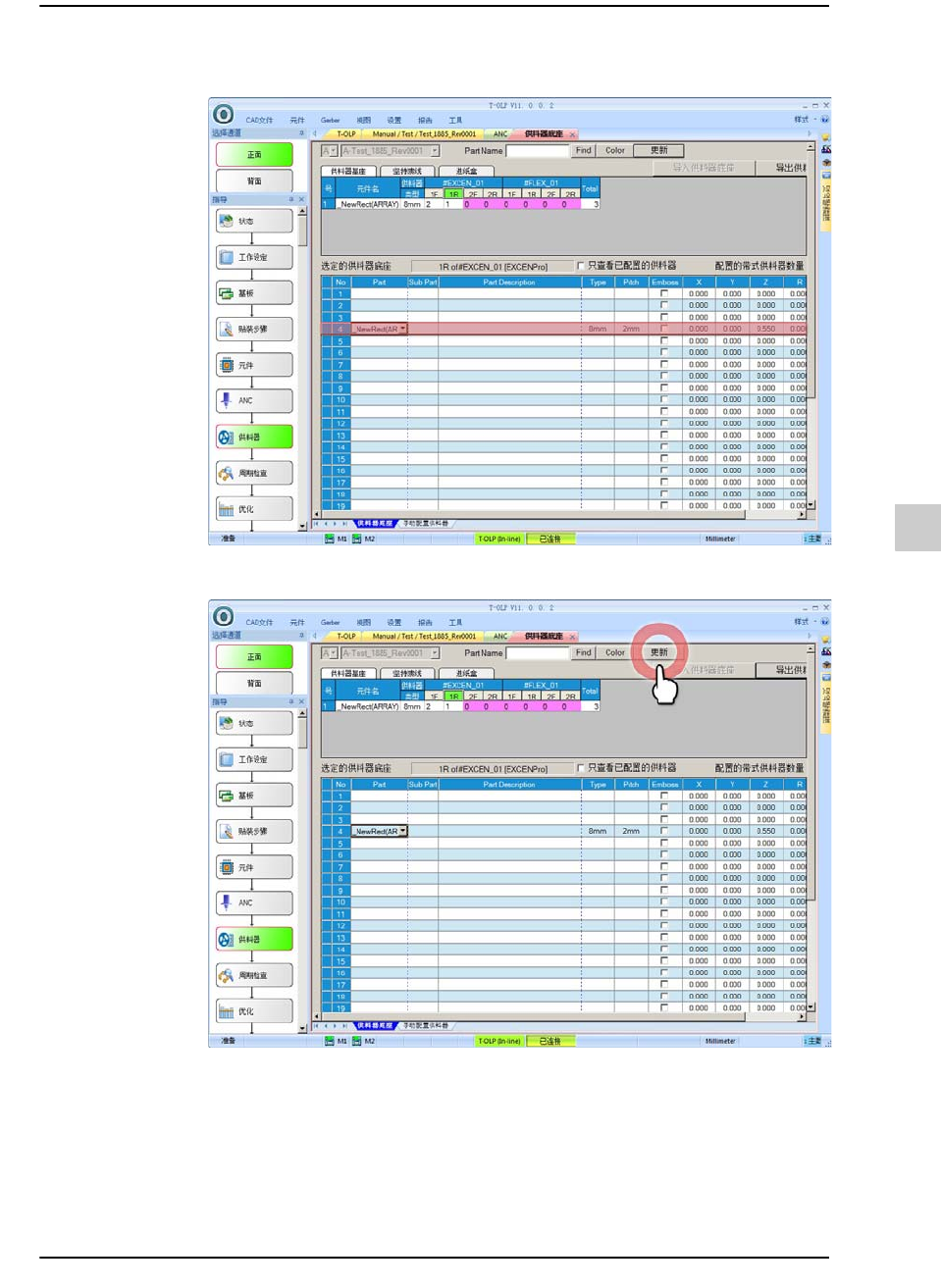Click M2 machine icon in lower status bar
This screenshot has height=1288, width=941.
coord(357,1041)
